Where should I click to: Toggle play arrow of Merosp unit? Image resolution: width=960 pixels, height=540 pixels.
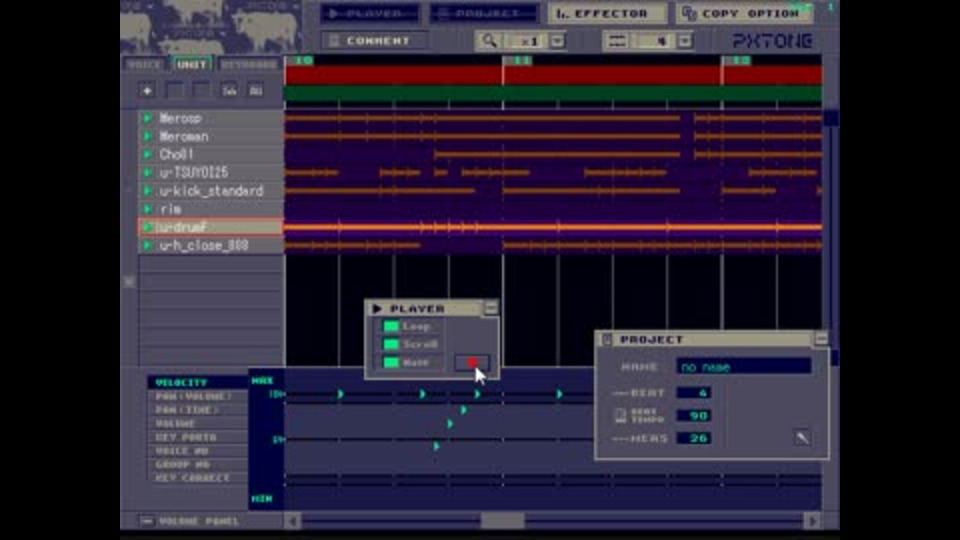148,118
